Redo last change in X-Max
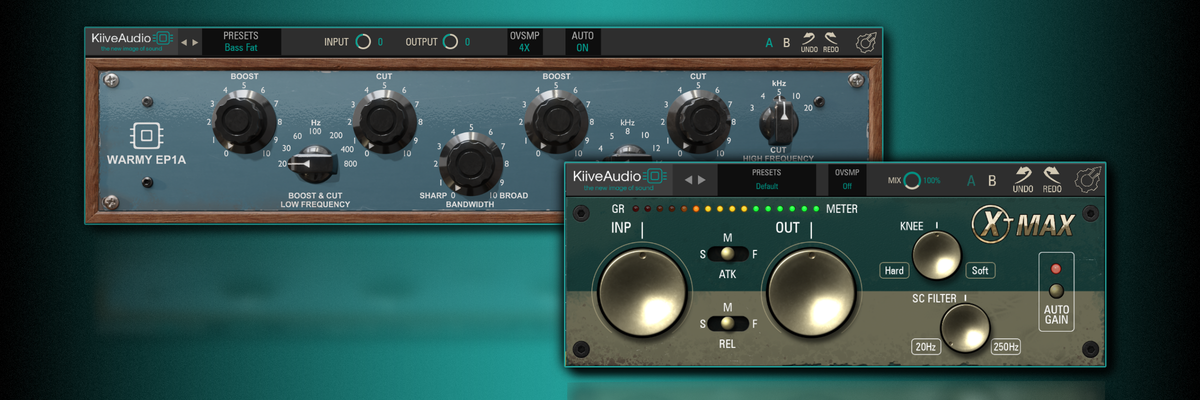This screenshot has width=1200, height=400. pyautogui.click(x=1052, y=180)
